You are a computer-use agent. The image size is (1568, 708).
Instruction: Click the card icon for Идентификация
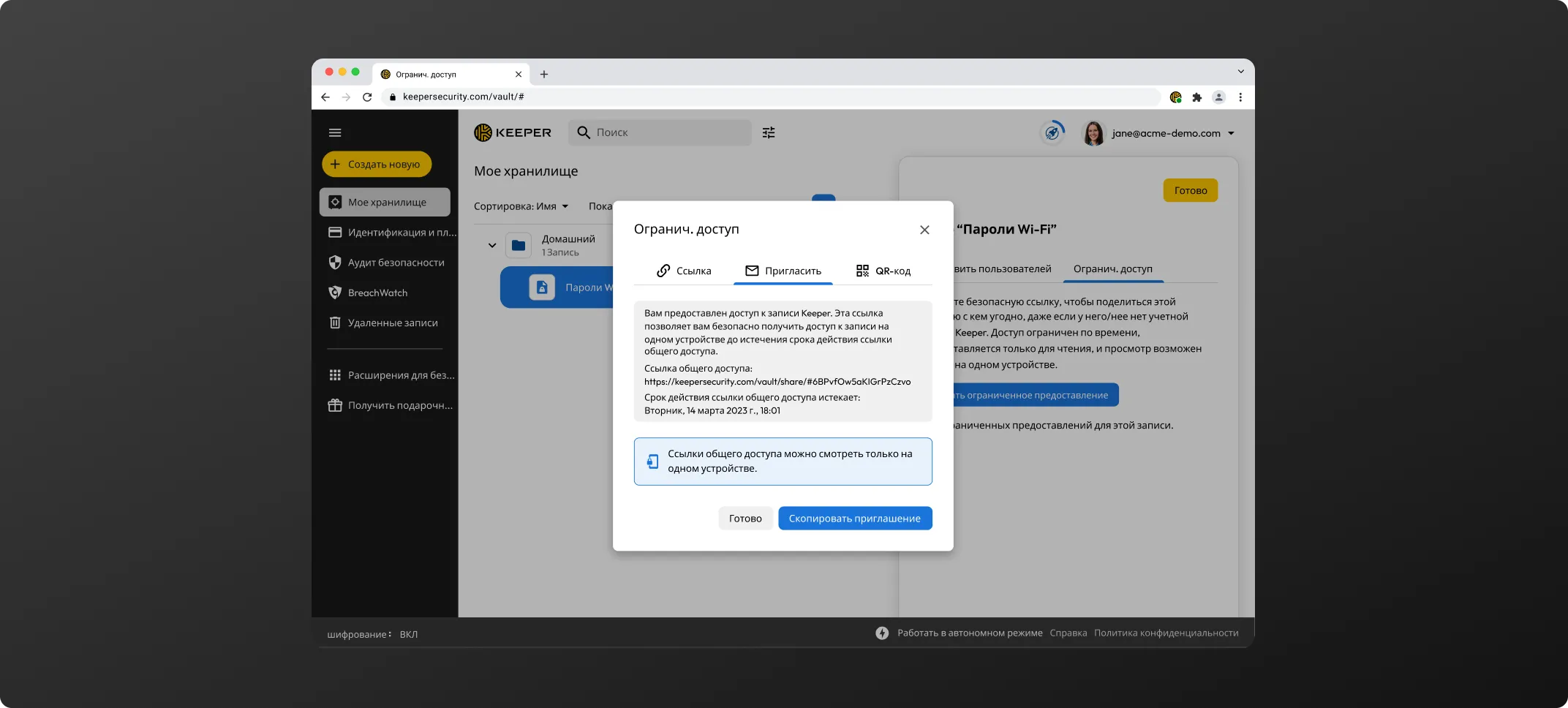335,232
